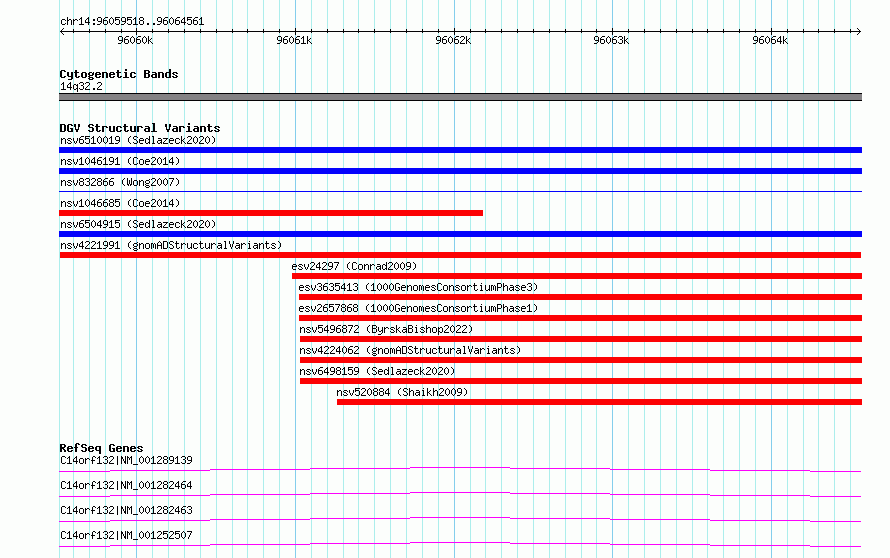Select the Cytogenetic Bands track title
Screen dimensions: 890x558
point(119,74)
